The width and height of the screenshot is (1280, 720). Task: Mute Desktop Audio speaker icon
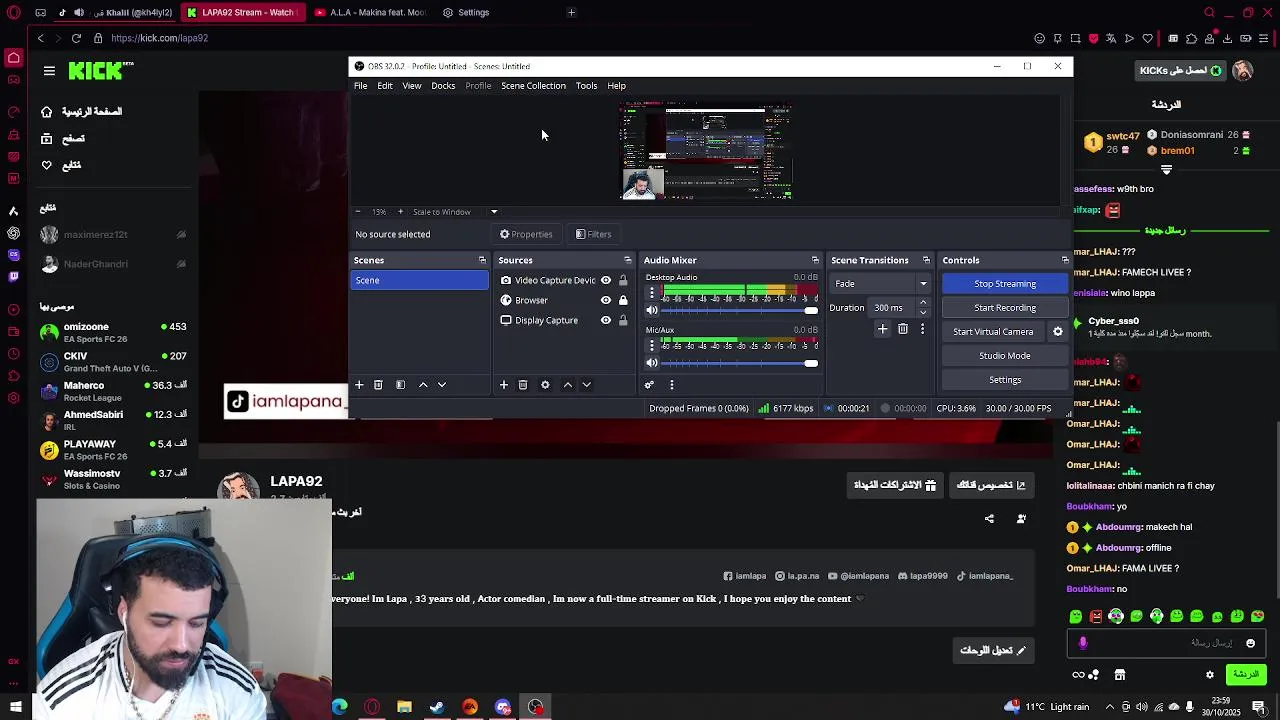652,310
